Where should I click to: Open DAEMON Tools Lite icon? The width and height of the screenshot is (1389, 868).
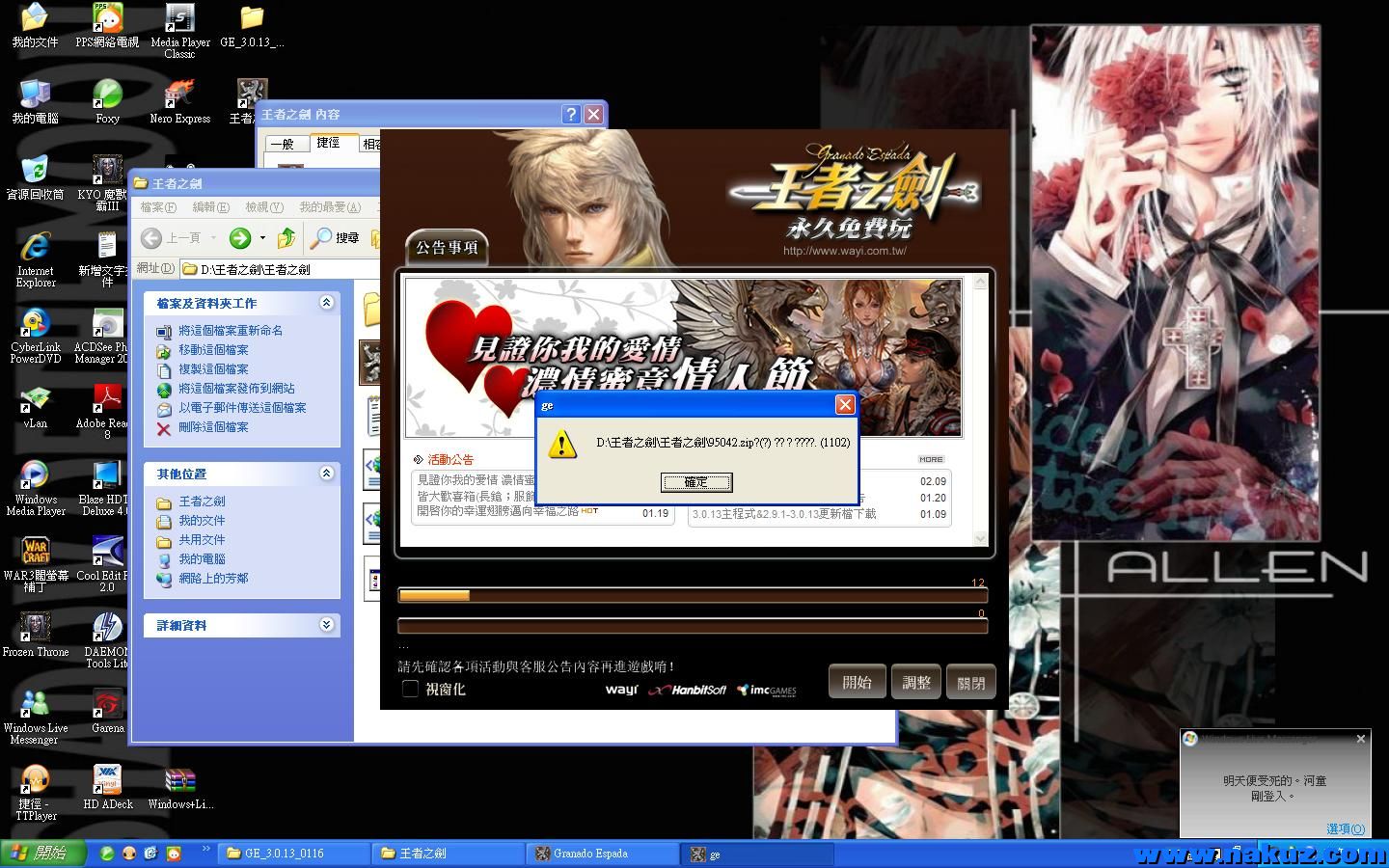[106, 641]
